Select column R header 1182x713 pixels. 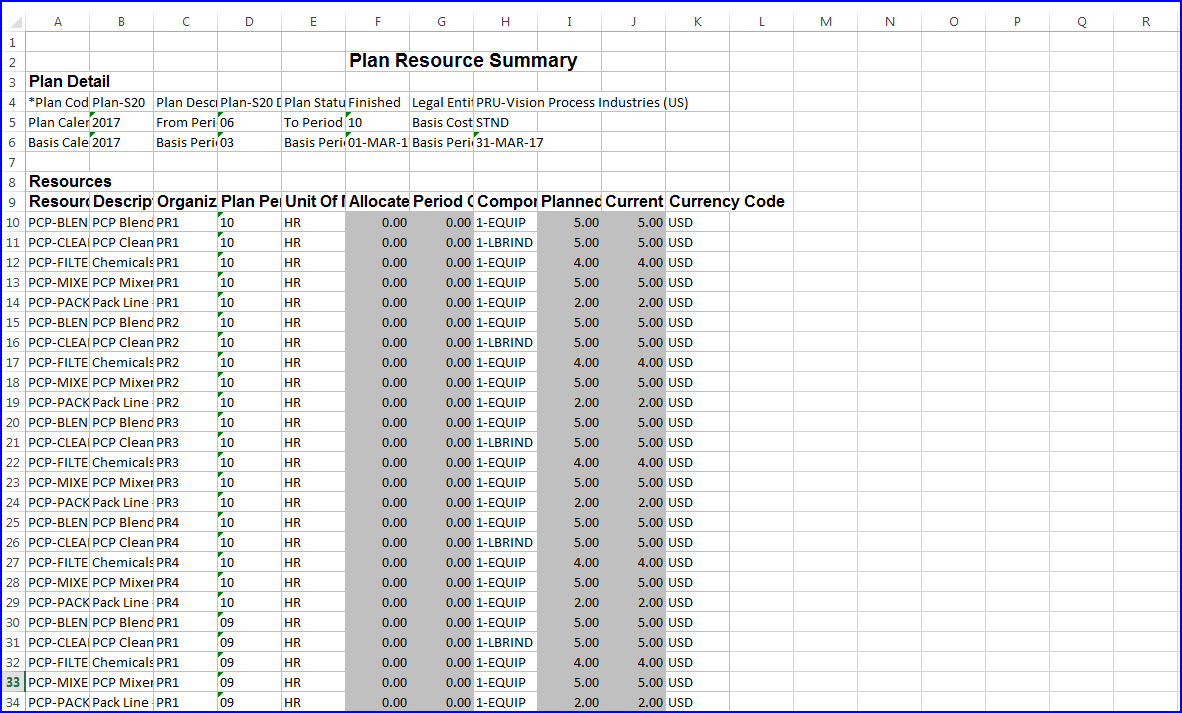coord(1146,22)
